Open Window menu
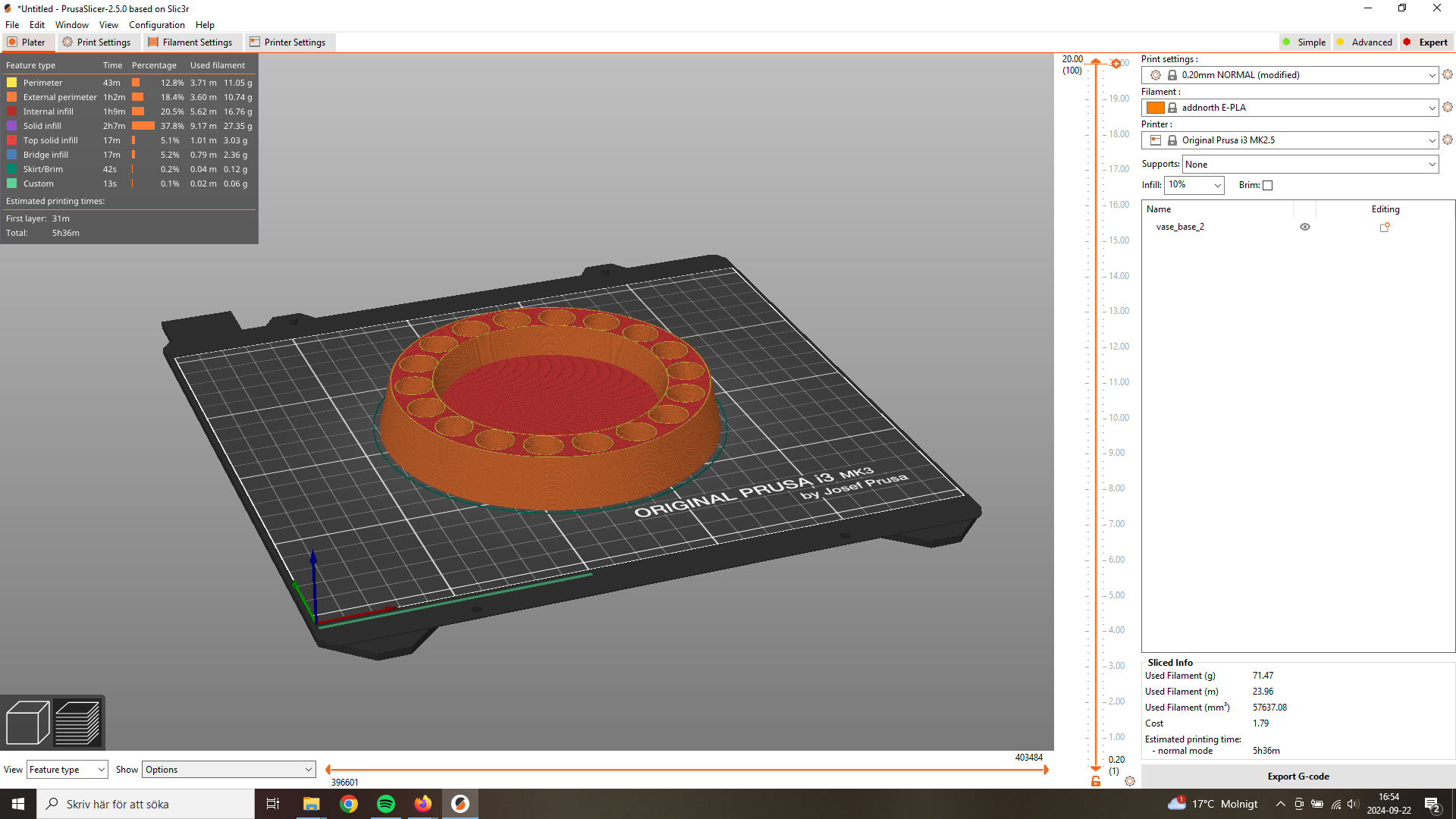1456x819 pixels. click(x=72, y=25)
